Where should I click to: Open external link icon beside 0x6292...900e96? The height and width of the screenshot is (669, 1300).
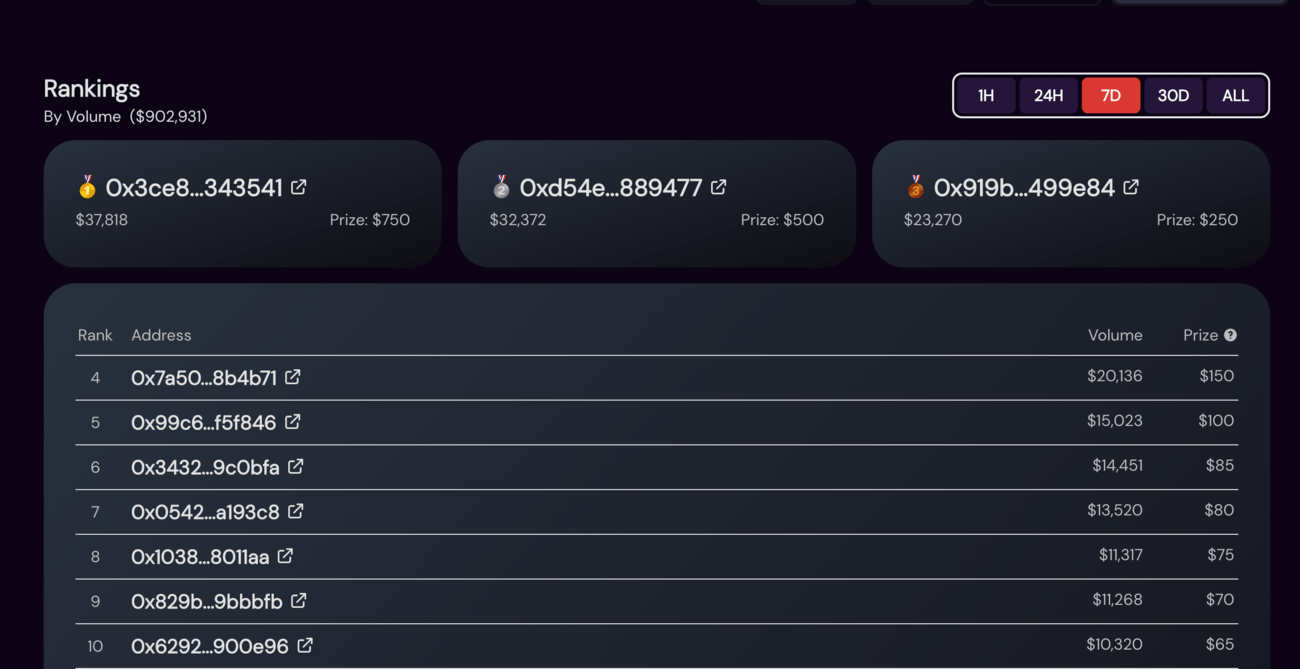[x=304, y=645]
